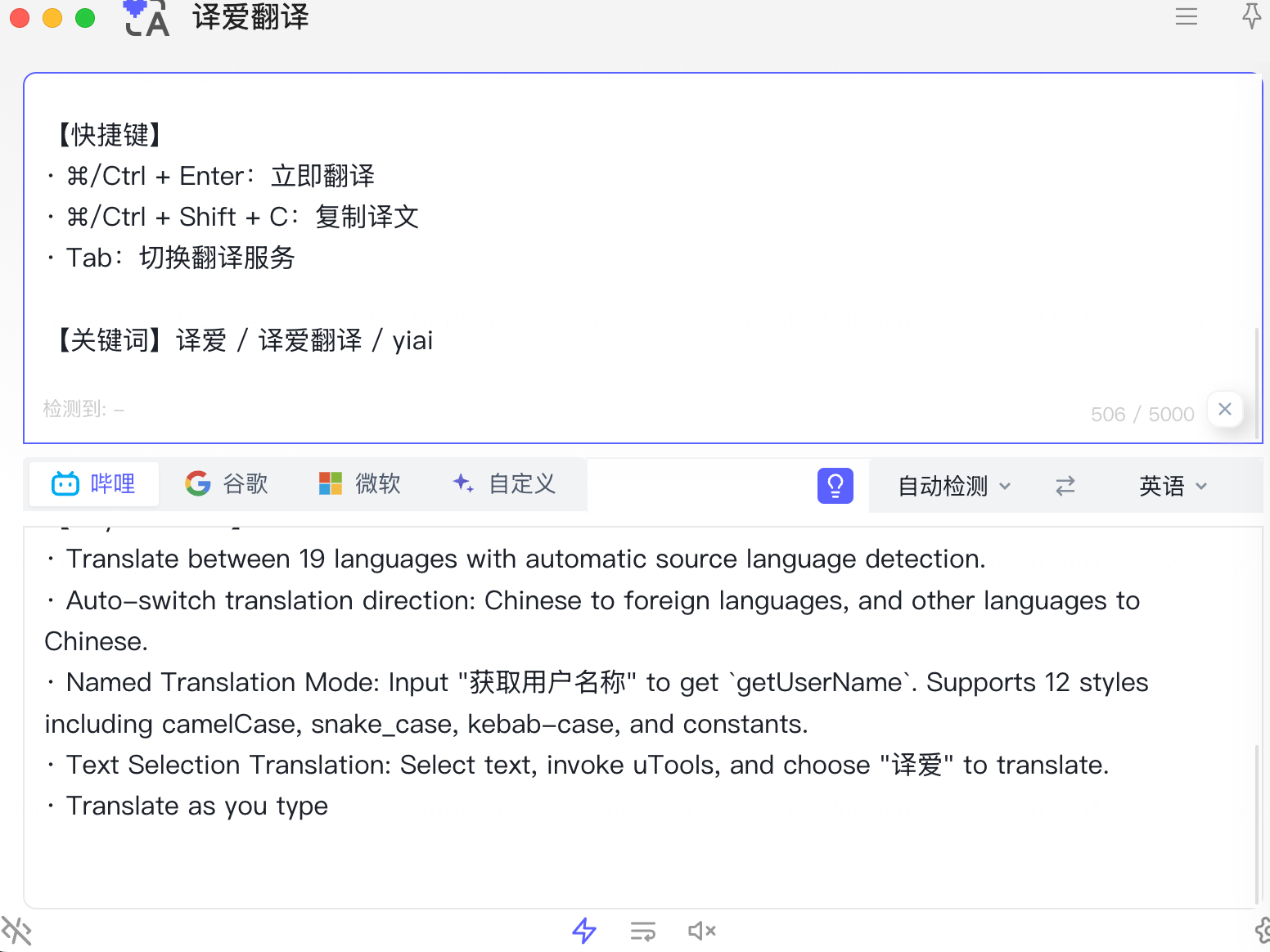Viewport: 1270px width, 952px height.
Task: Click the line 'Tab: 切换翻译服务'
Action: [x=170, y=258]
